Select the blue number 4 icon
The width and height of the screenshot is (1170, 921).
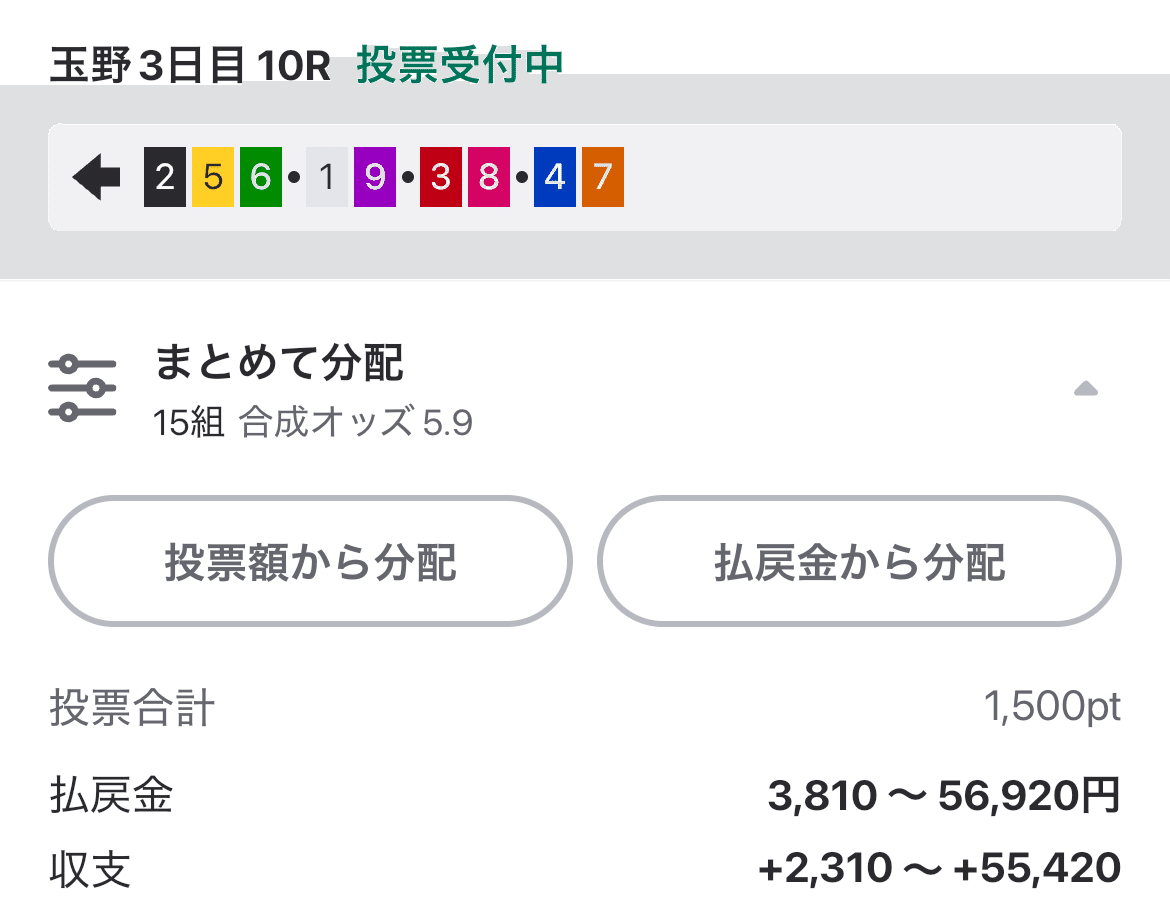point(554,176)
